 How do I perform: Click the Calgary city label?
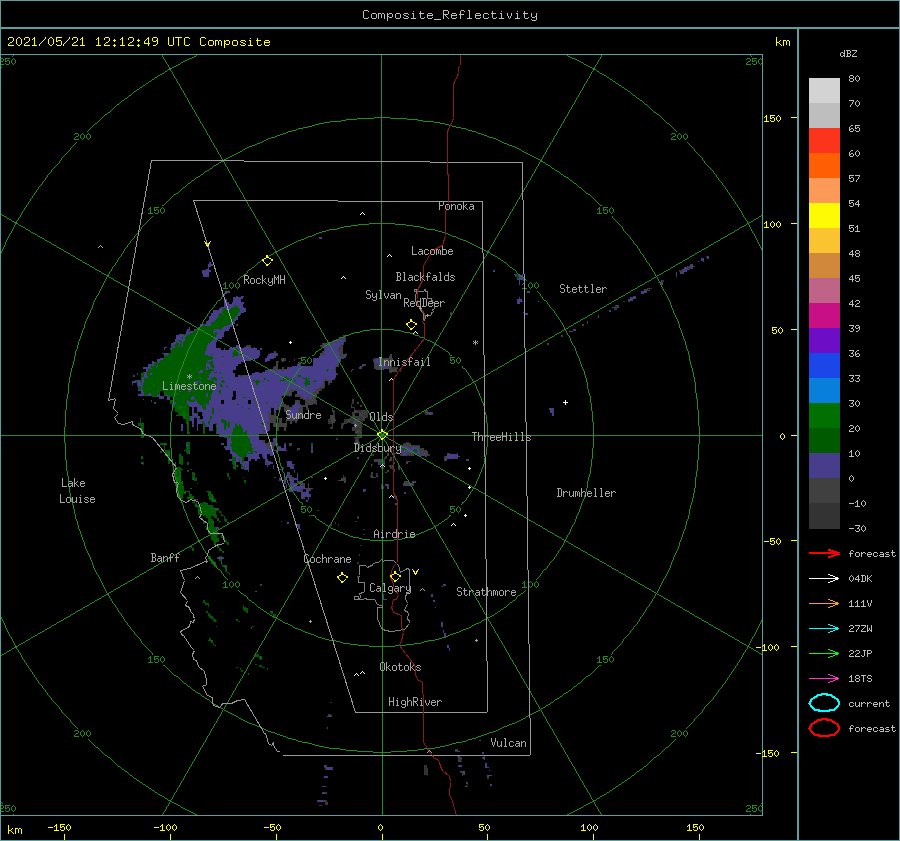click(390, 588)
